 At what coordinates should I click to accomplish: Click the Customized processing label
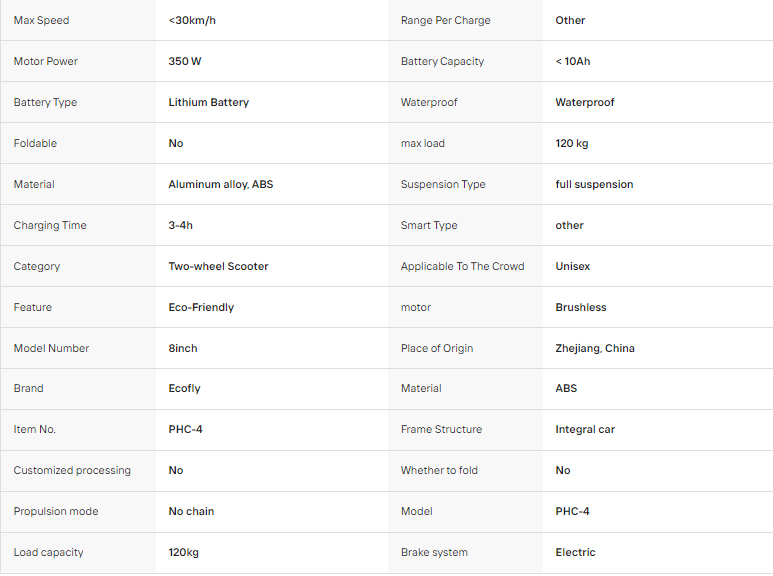pyautogui.click(x=72, y=470)
